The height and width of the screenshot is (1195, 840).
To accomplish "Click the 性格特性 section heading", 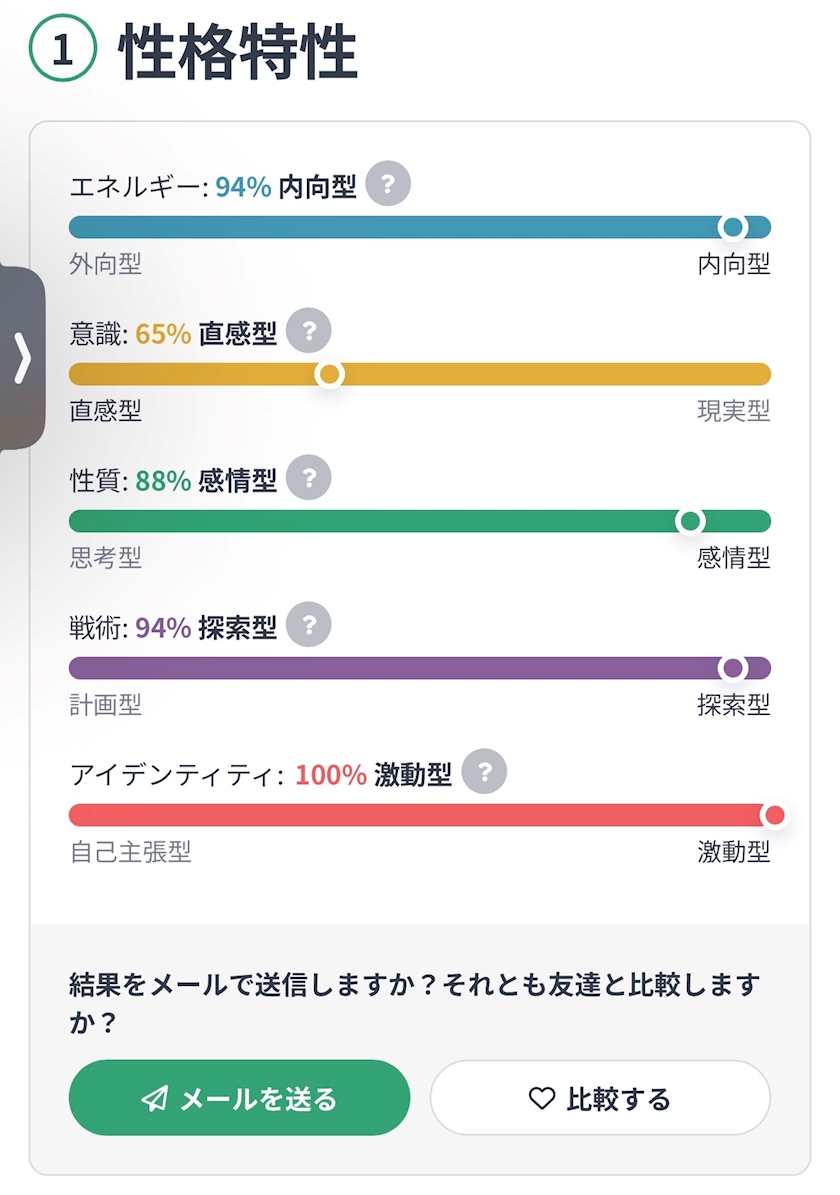I will pos(238,51).
